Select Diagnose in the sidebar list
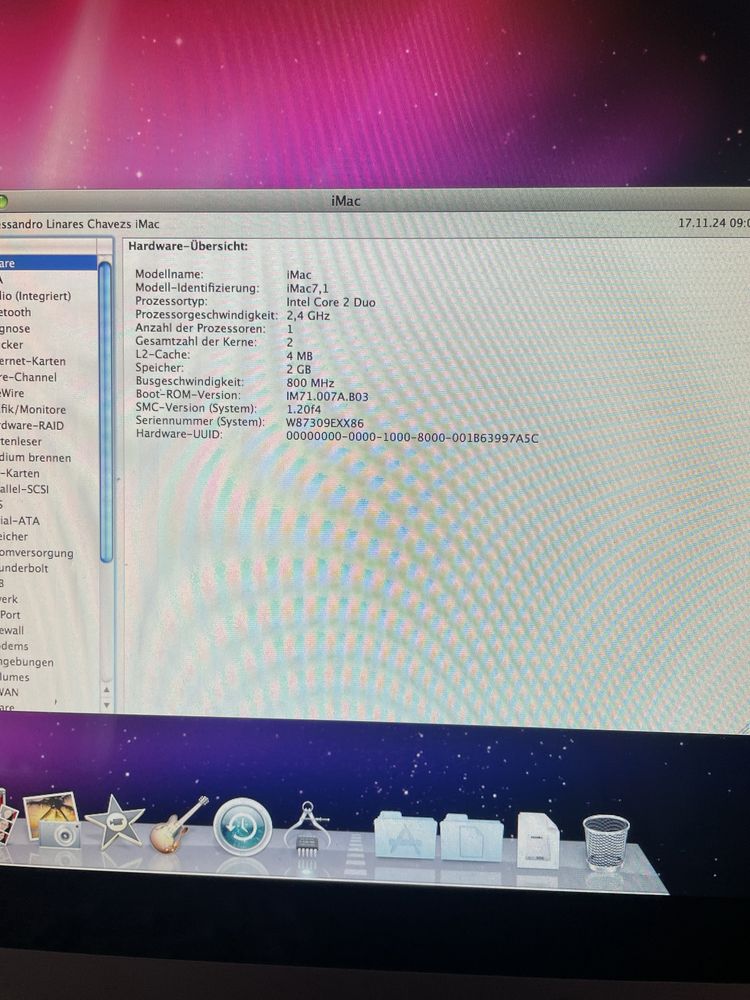The height and width of the screenshot is (1000, 750). 15,328
